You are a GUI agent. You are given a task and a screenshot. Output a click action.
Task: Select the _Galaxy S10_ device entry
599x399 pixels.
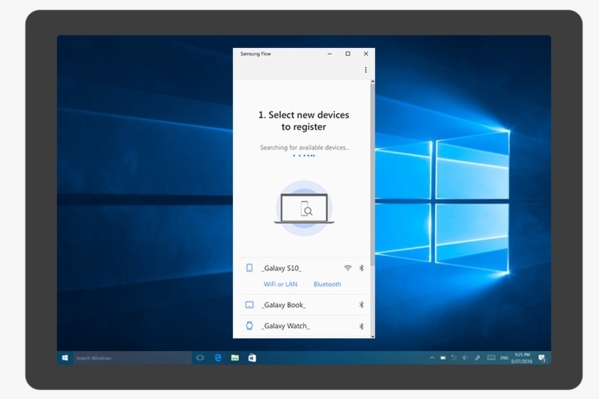point(304,268)
